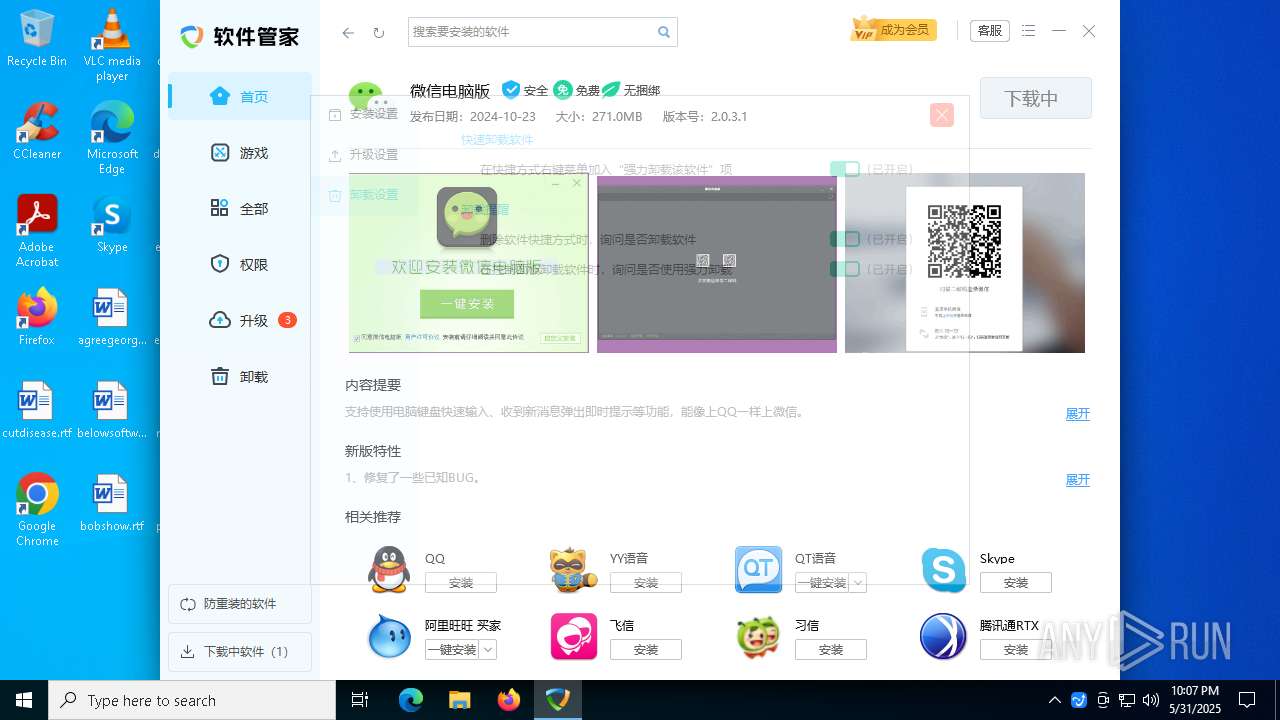Install Skype with its 安装 button
Image resolution: width=1280 pixels, height=720 pixels.
pyautogui.click(x=1016, y=583)
